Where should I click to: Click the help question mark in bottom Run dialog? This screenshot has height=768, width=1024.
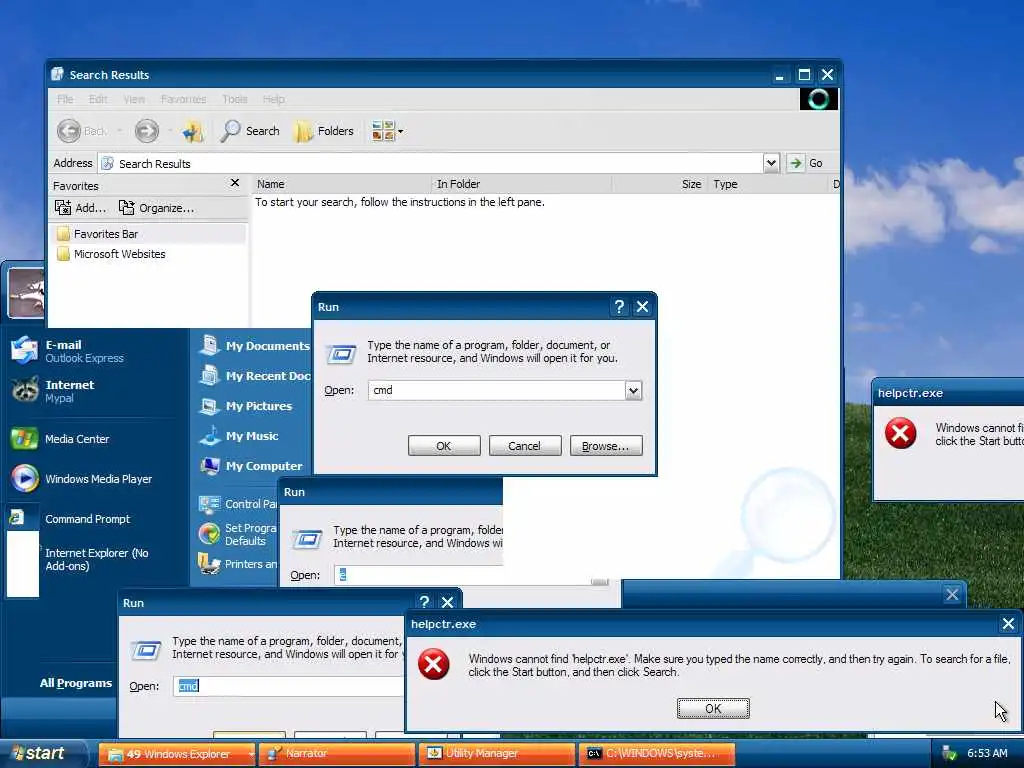pos(424,602)
